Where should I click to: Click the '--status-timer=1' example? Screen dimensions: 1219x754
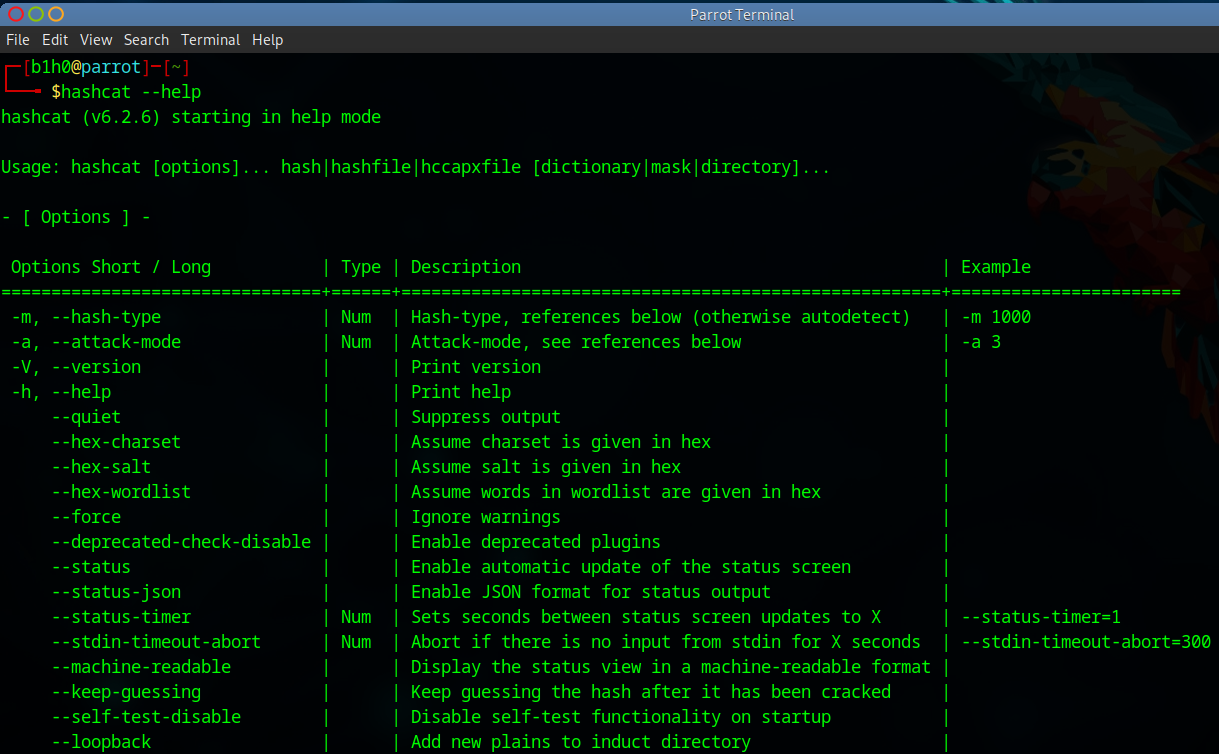(x=1041, y=617)
